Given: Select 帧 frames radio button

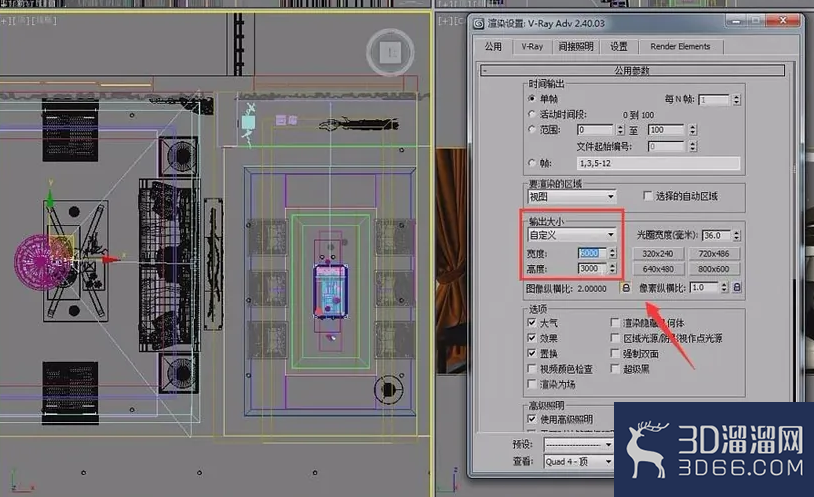Looking at the screenshot, I should pos(532,163).
